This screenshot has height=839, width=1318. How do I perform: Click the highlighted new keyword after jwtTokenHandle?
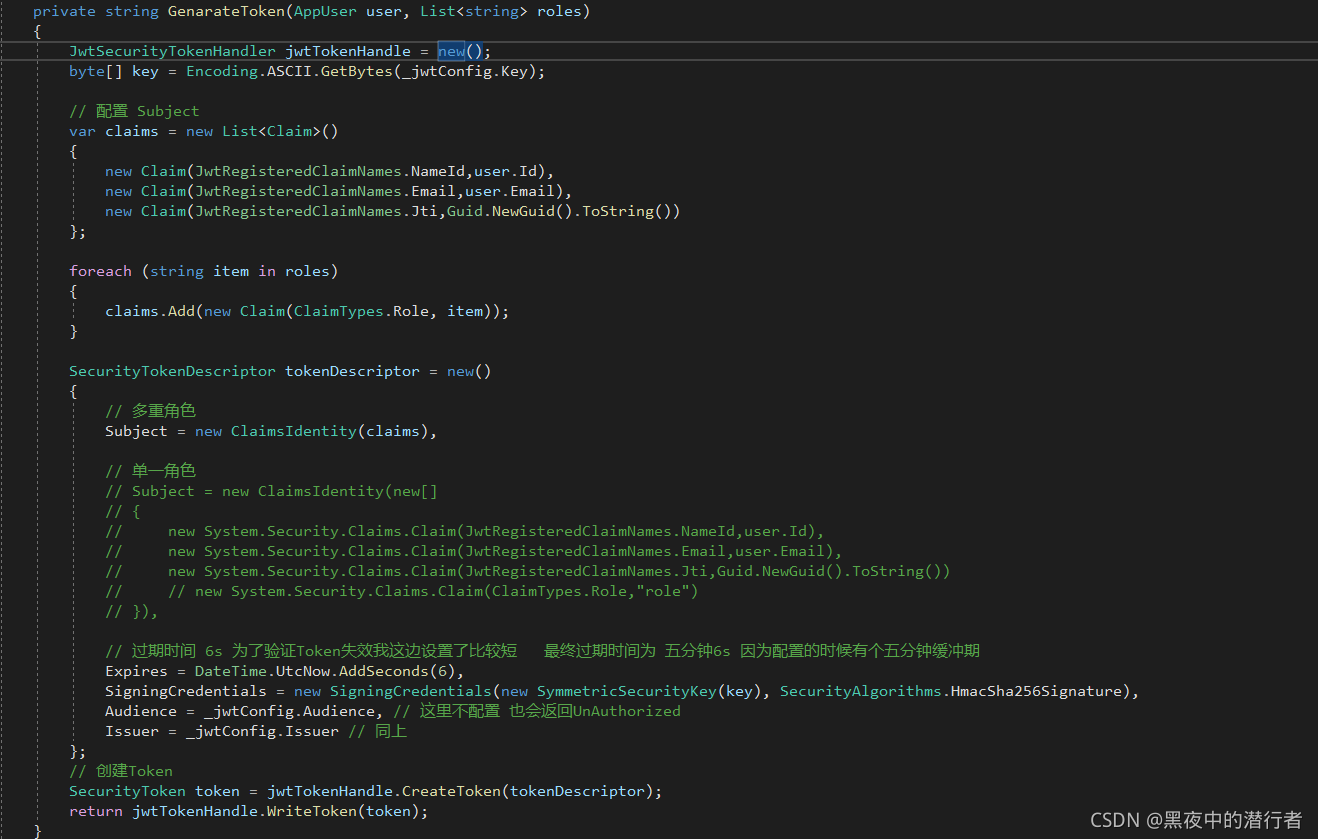pyautogui.click(x=451, y=51)
